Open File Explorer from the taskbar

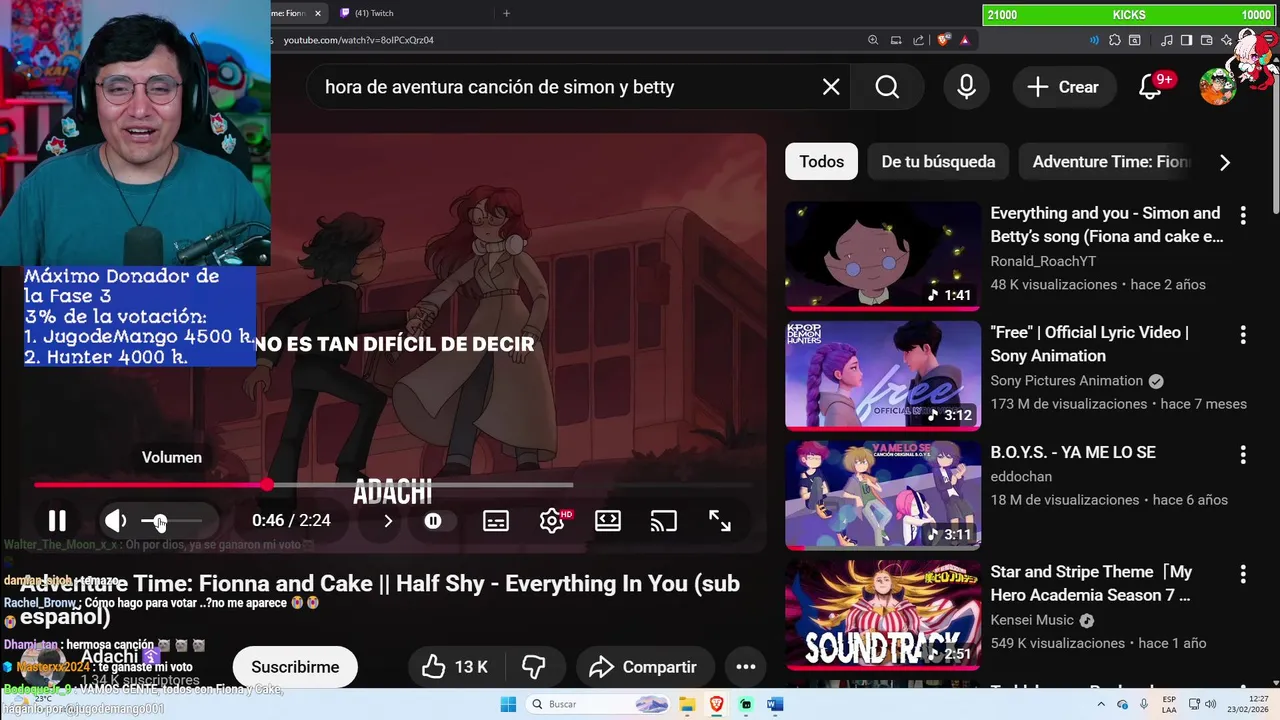687,704
